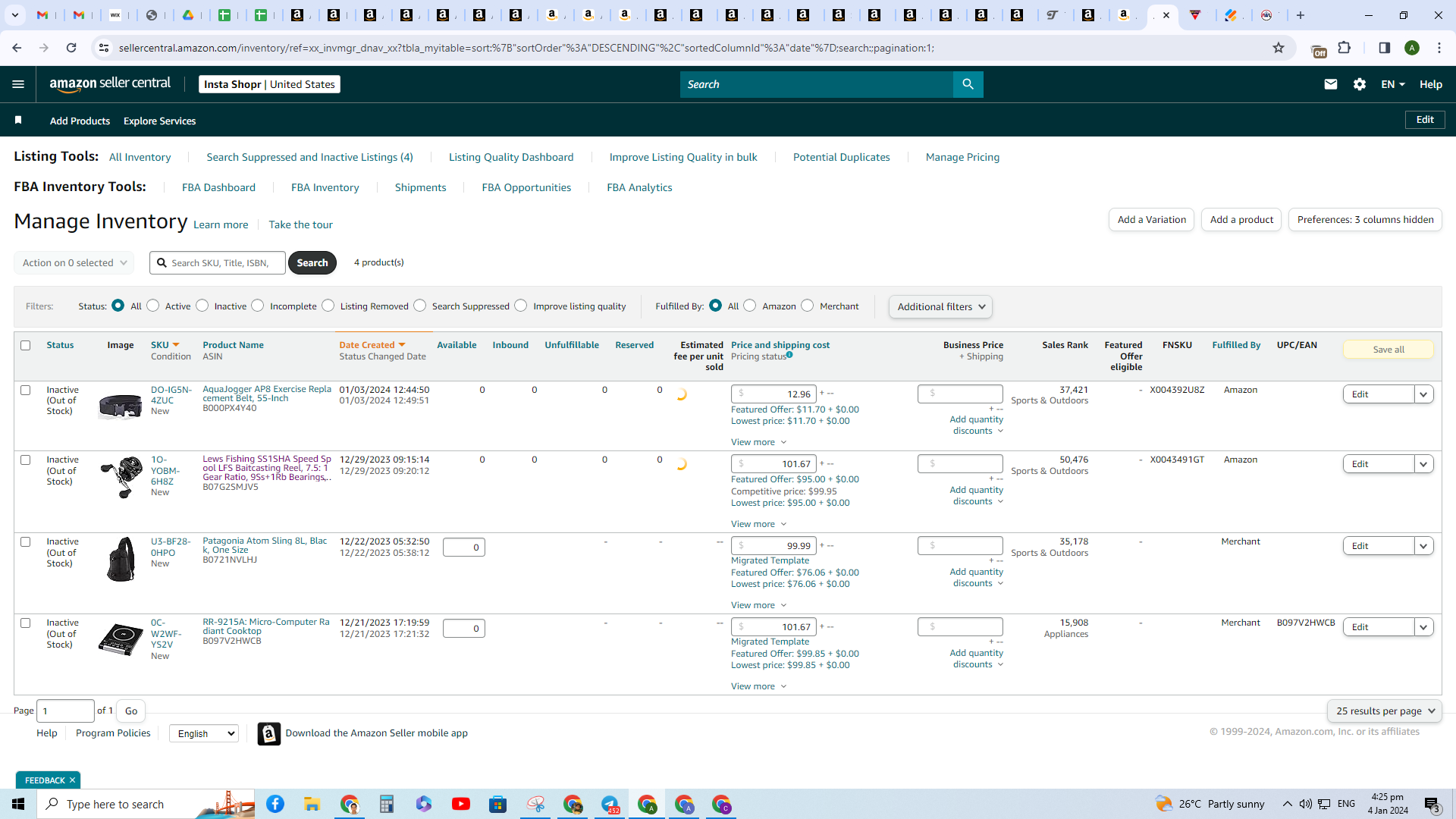Select the Inactive status filter
This screenshot has height=819, width=1456.
click(x=202, y=306)
